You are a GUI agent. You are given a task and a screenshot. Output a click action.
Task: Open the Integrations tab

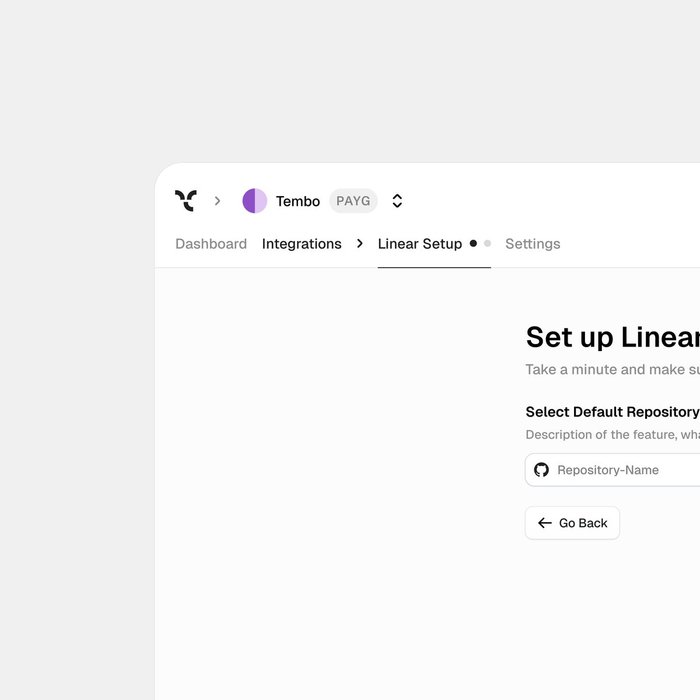point(302,244)
